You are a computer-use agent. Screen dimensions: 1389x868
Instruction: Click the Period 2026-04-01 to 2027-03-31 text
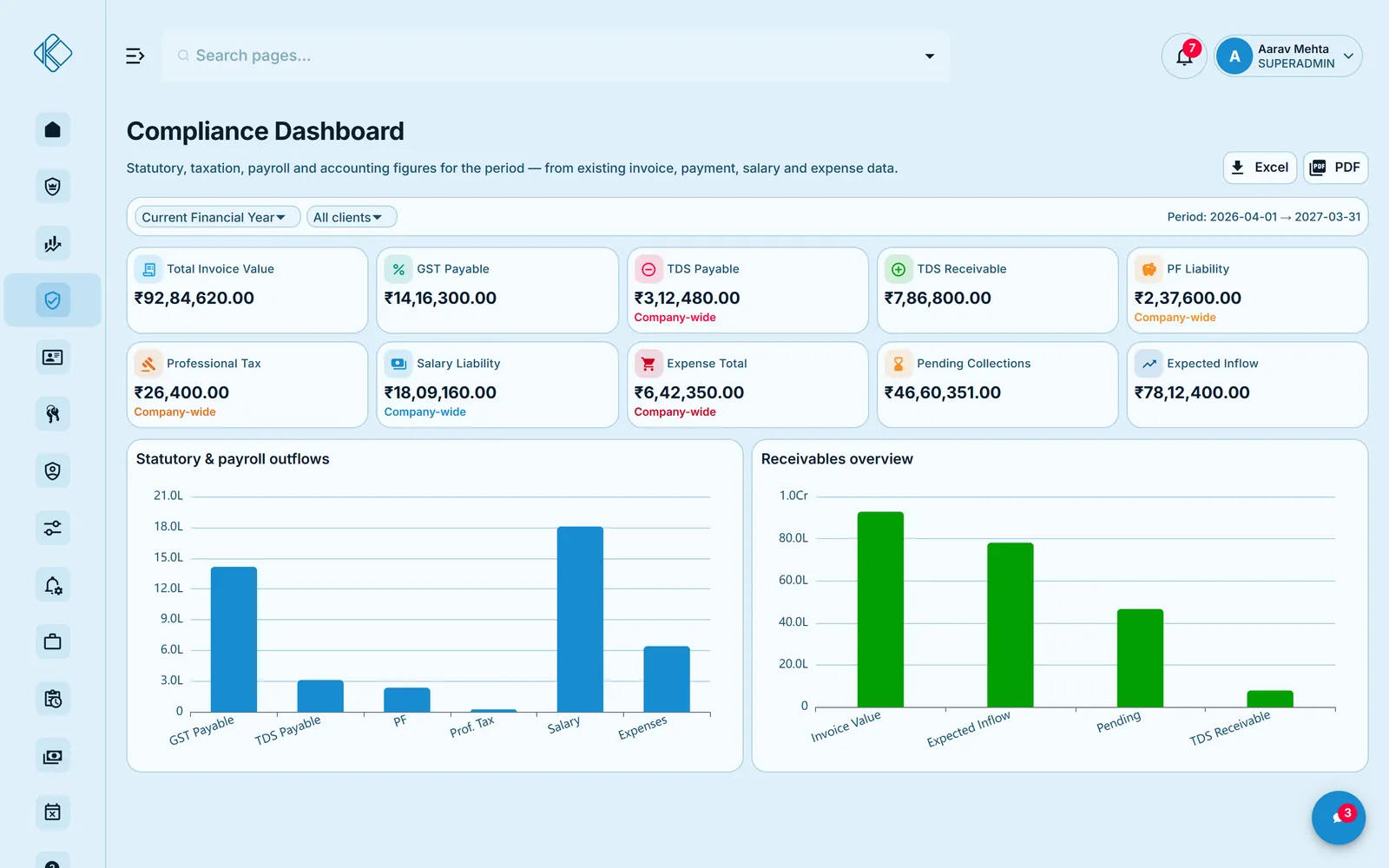[1264, 217]
